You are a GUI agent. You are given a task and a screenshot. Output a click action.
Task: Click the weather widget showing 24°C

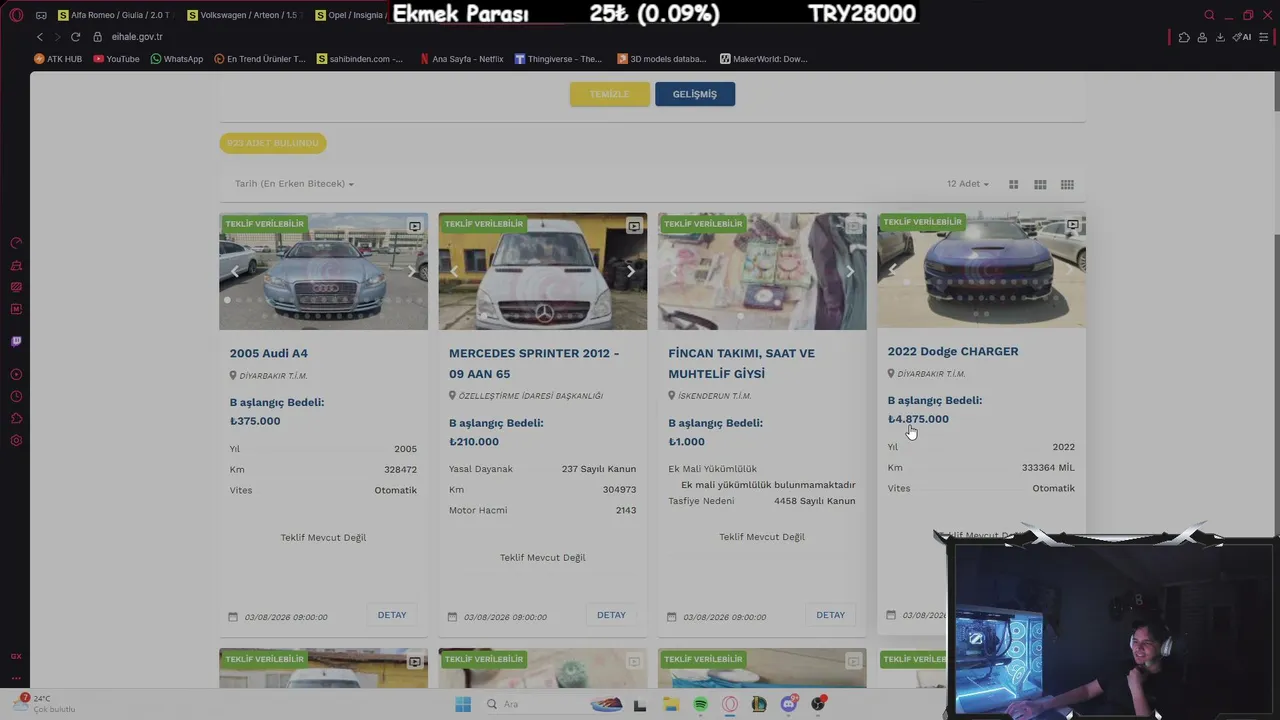coord(45,703)
